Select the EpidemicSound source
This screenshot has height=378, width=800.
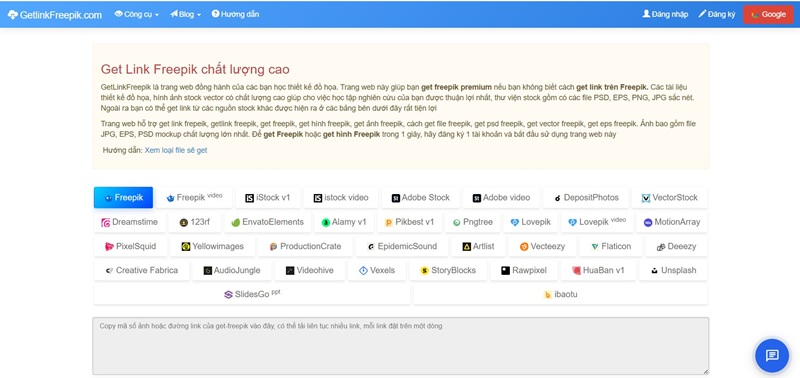[x=402, y=246]
